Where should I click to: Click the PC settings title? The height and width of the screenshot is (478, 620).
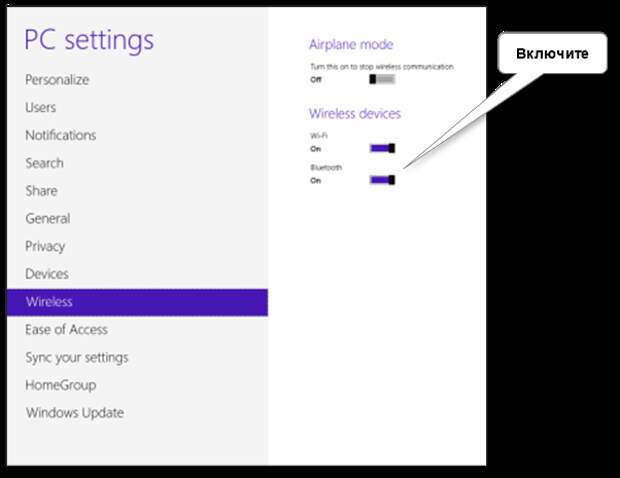[89, 41]
